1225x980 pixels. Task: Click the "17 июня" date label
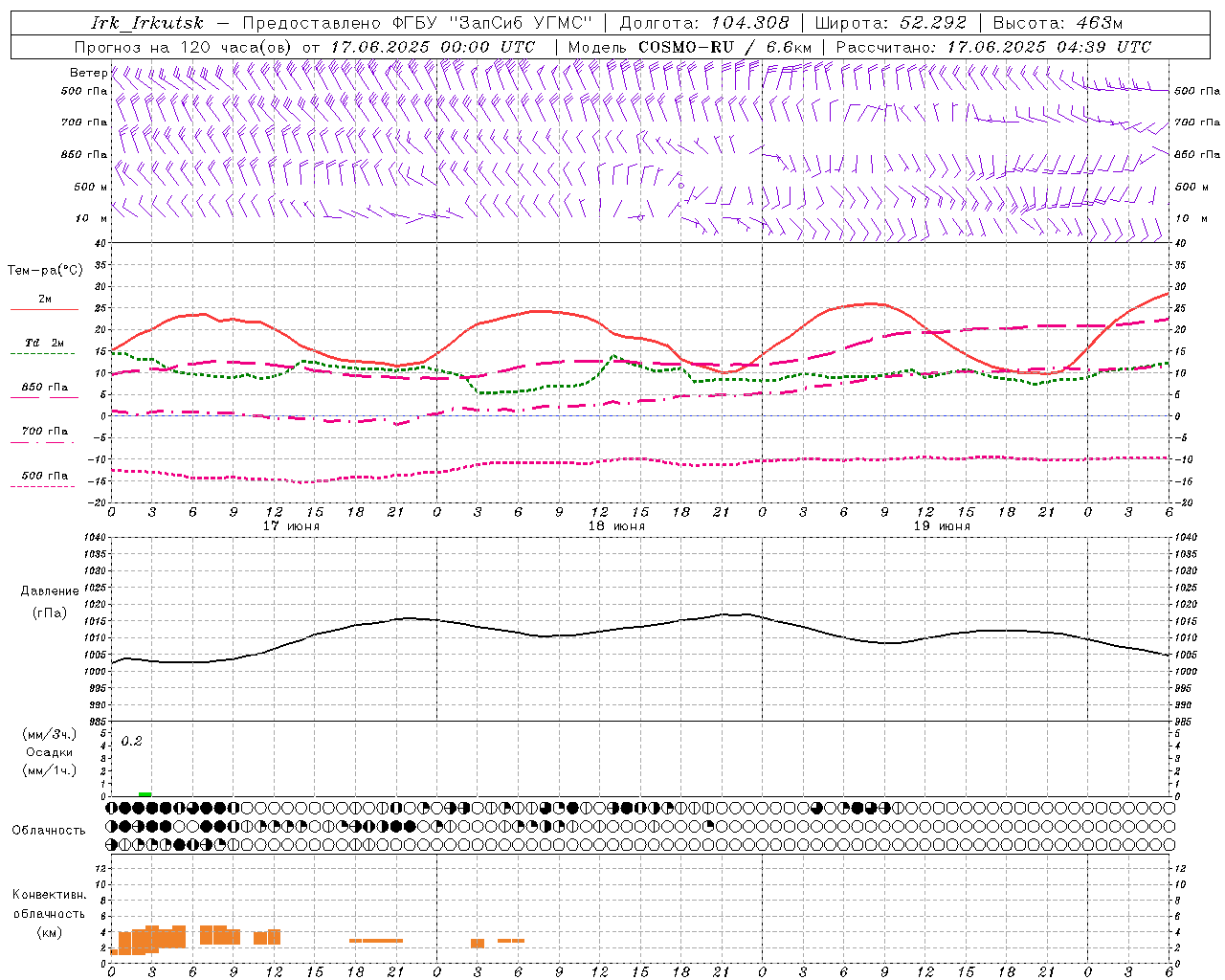[x=291, y=526]
